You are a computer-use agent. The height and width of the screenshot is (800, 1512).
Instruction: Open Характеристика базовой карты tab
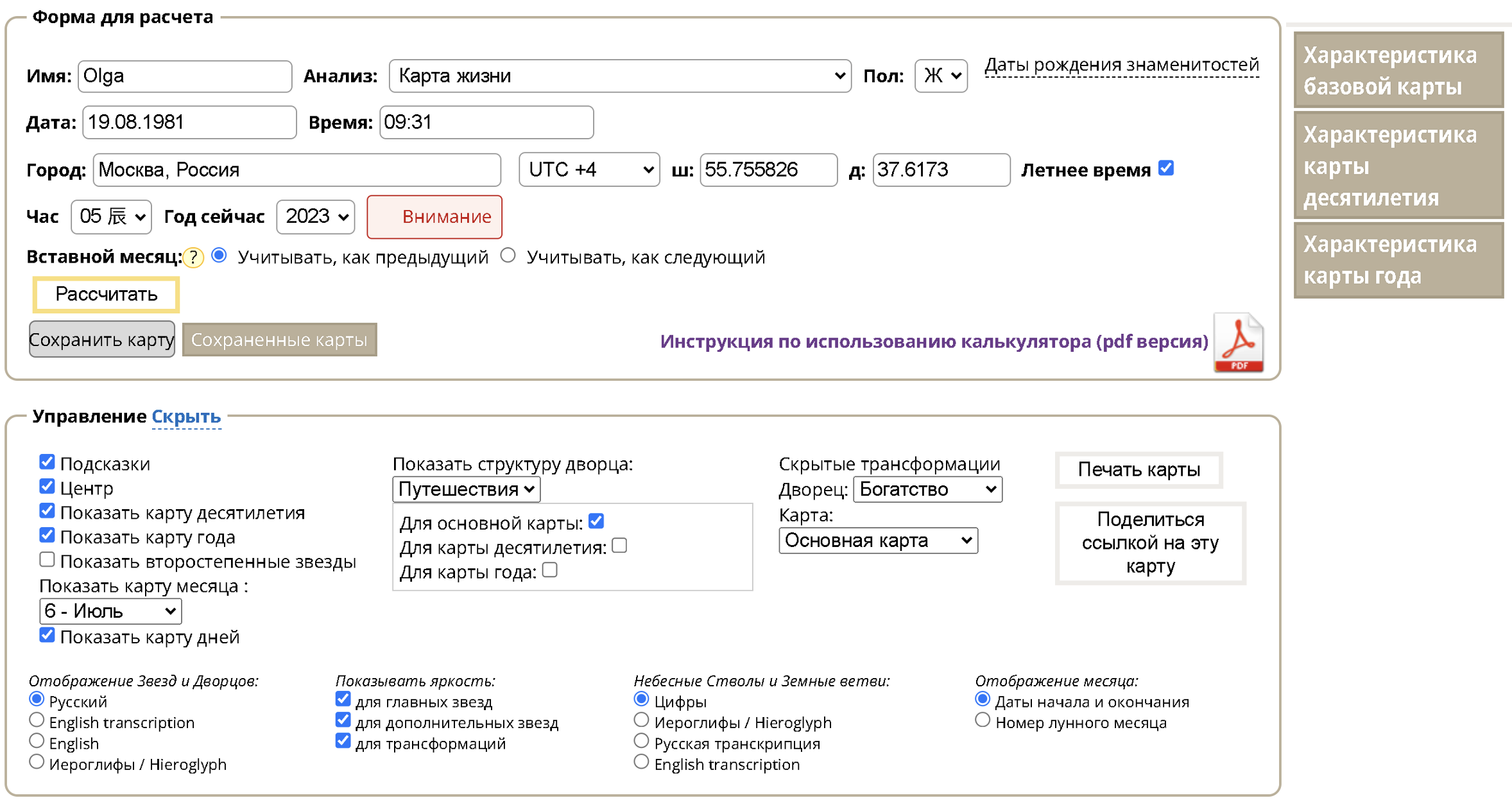coord(1399,70)
